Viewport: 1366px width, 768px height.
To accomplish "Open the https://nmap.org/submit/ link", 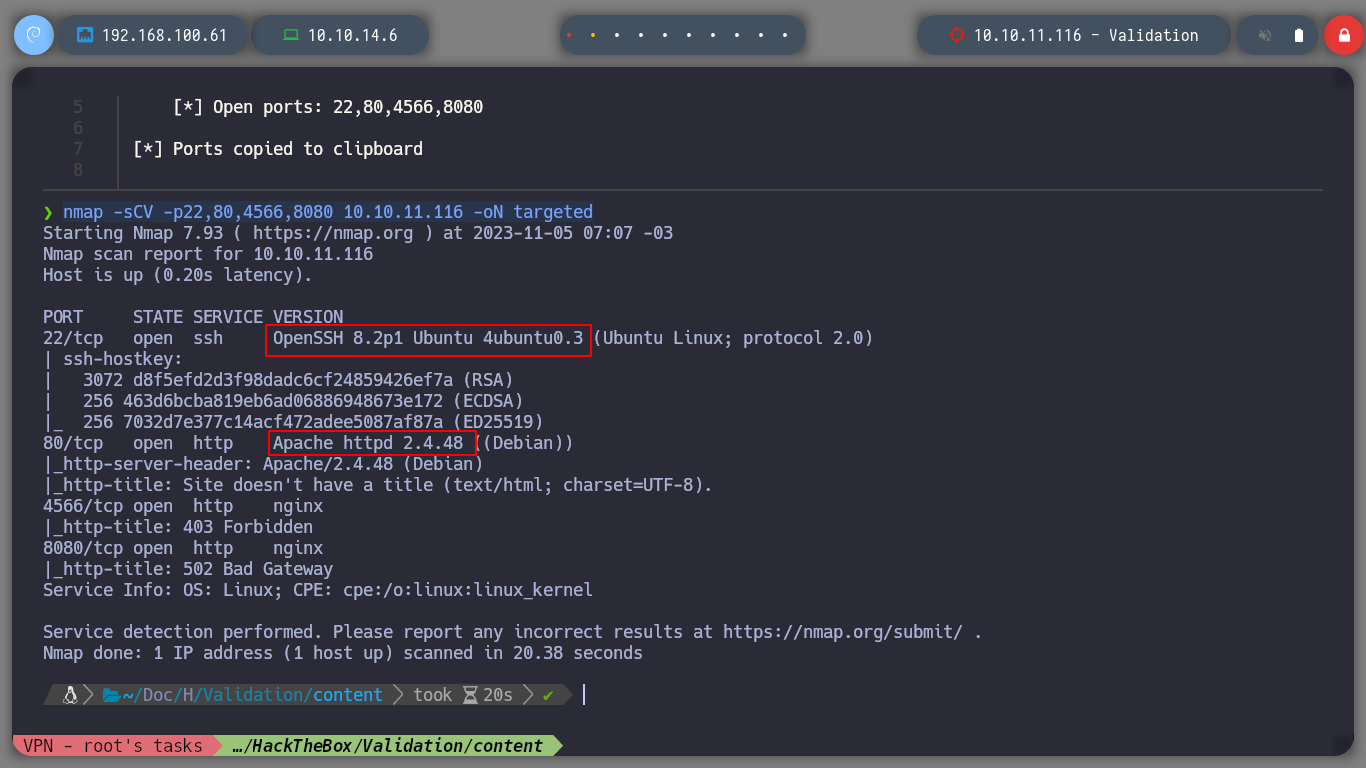I will (x=843, y=632).
